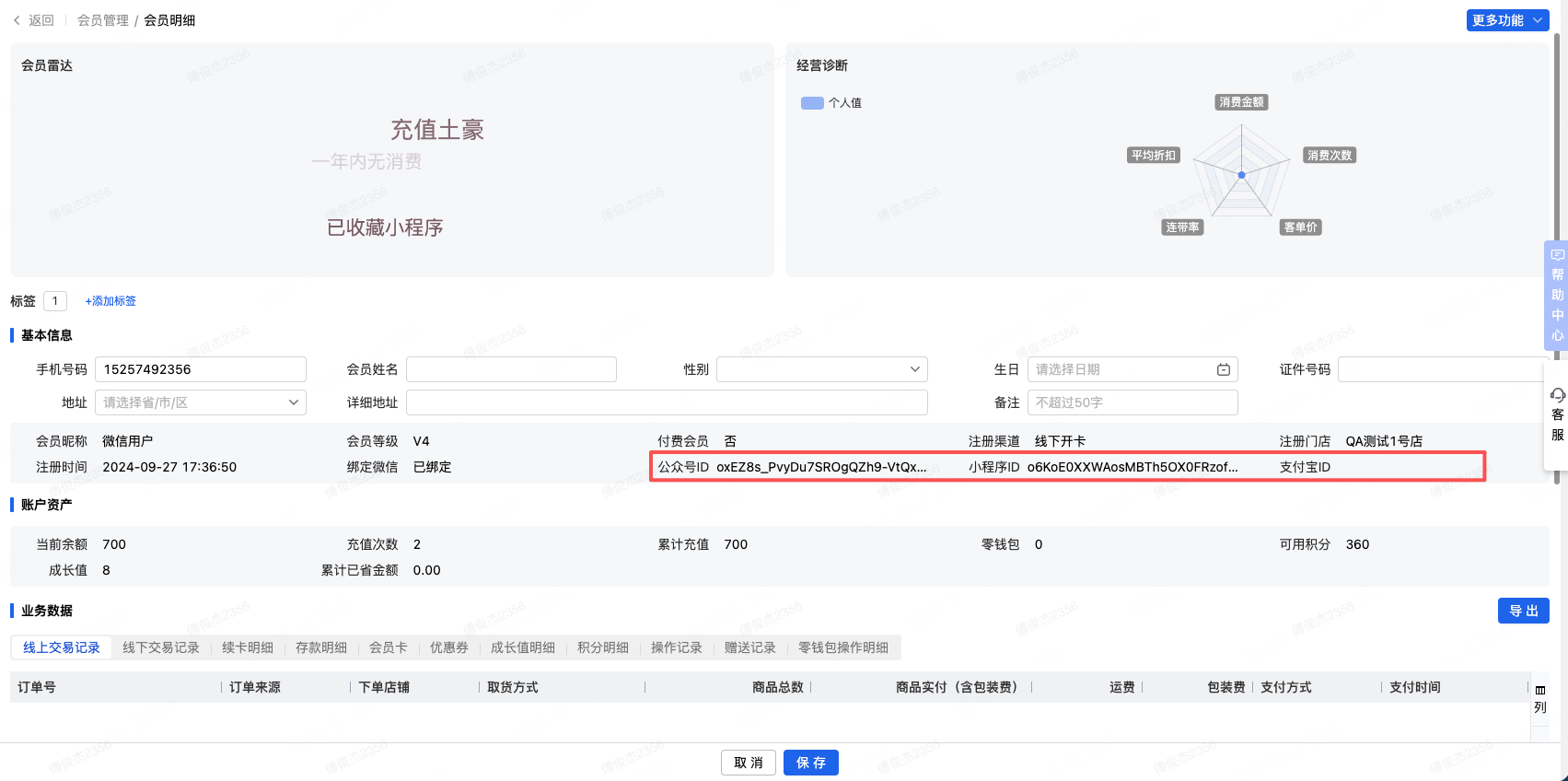Viewport: 1568px width, 781px height.
Task: Click the 下单店铺 column header
Action: click(384, 687)
